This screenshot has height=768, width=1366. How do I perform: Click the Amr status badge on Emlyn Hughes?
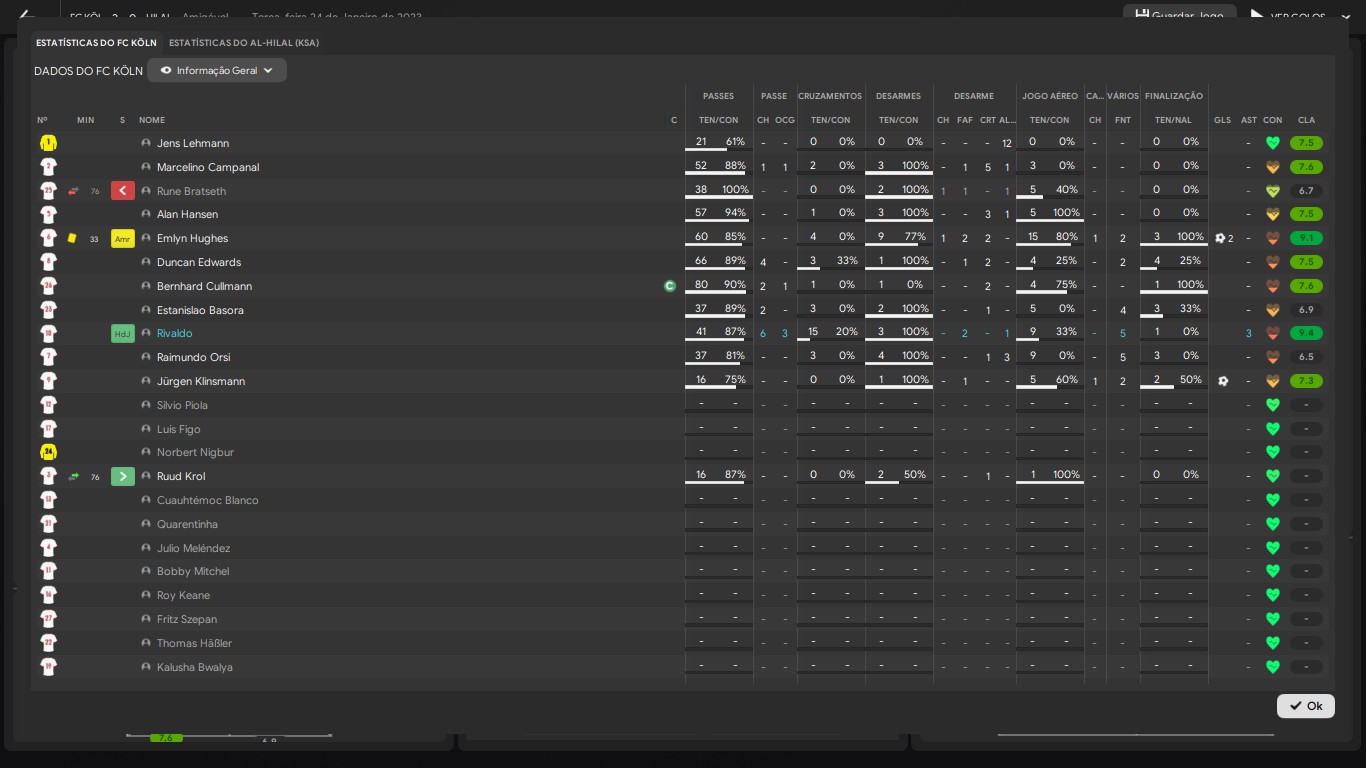(123, 239)
